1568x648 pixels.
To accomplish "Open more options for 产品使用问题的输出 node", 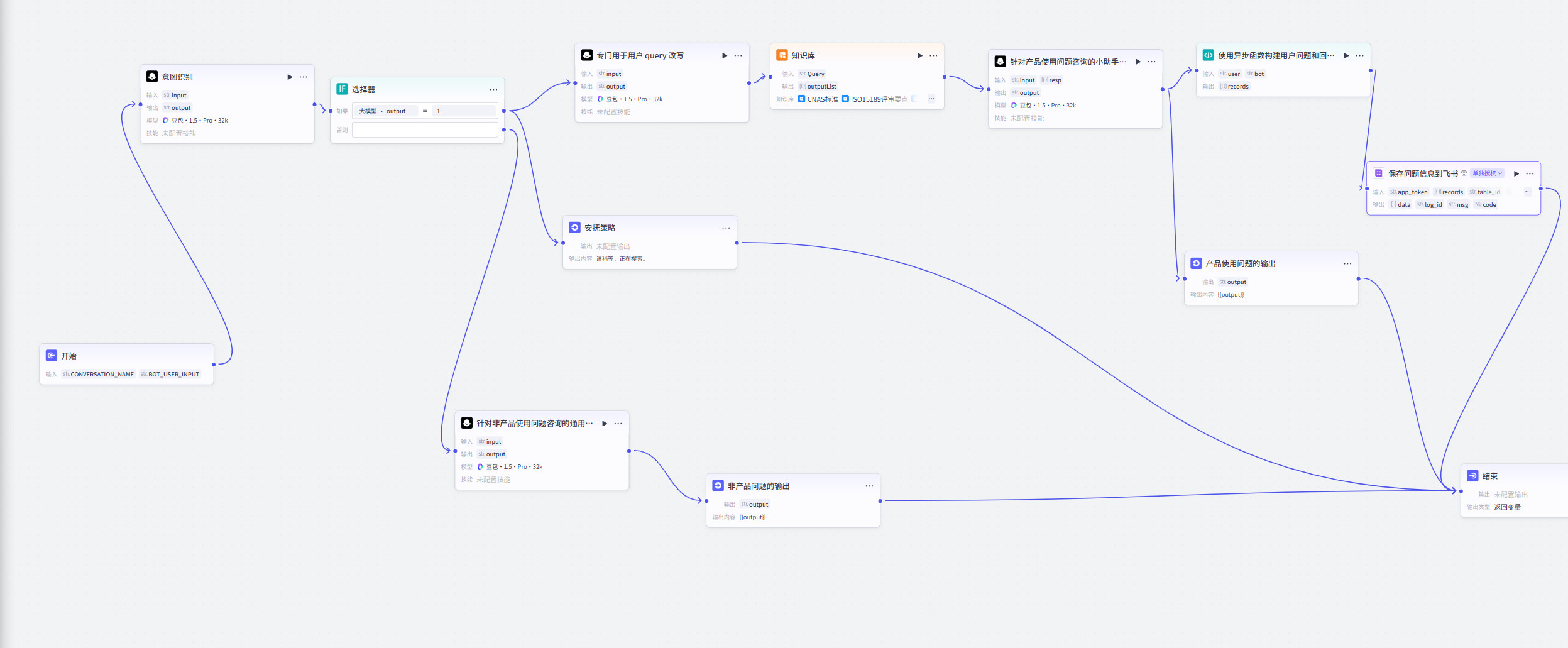I will tap(1347, 264).
